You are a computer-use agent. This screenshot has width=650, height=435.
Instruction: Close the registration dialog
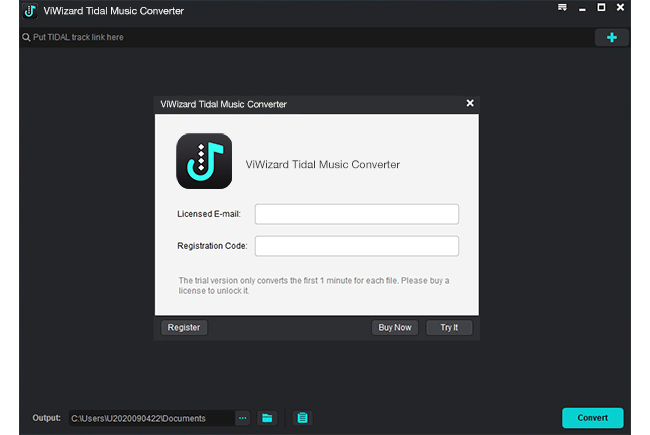click(470, 103)
